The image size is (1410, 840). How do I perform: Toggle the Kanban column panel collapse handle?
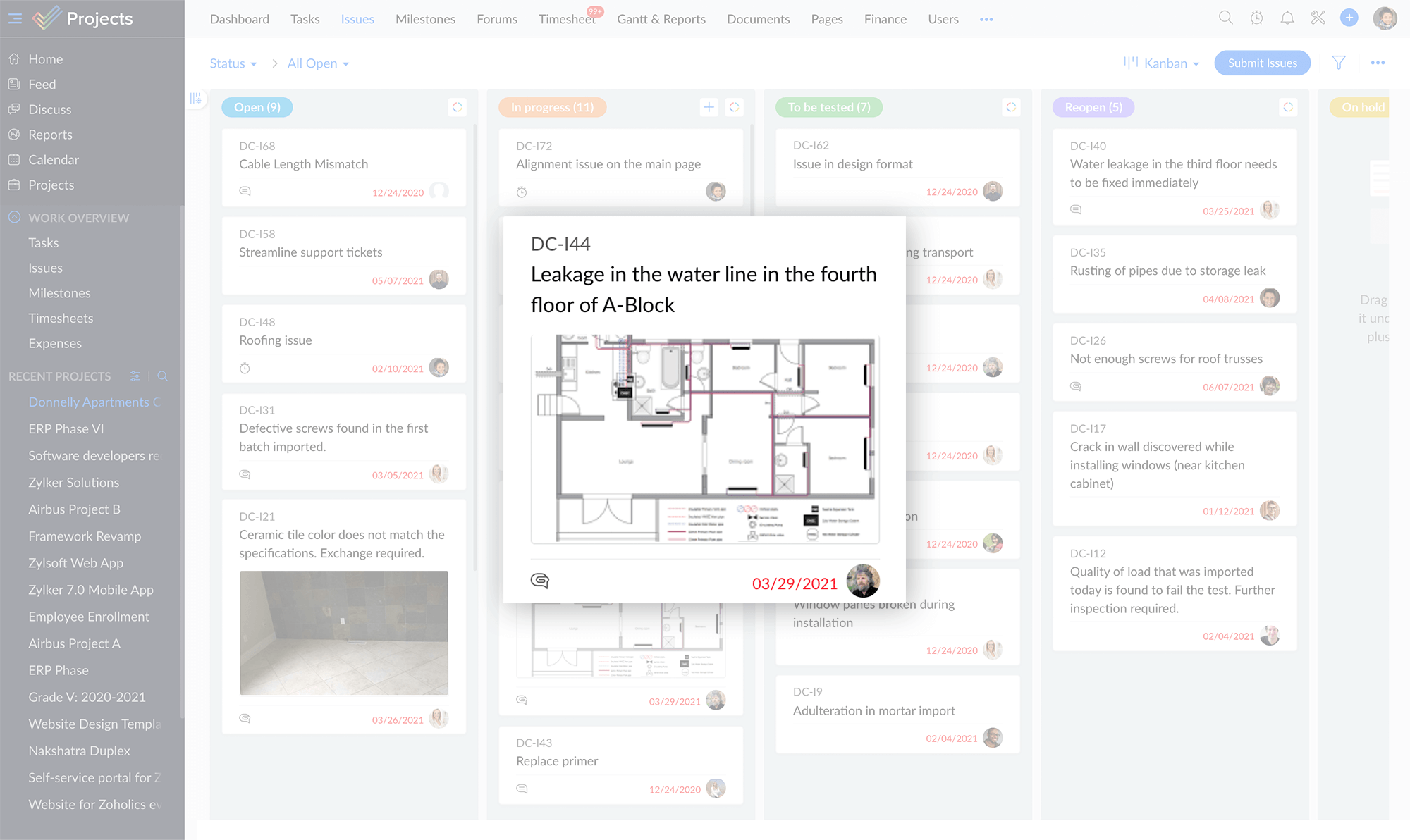pos(196,99)
